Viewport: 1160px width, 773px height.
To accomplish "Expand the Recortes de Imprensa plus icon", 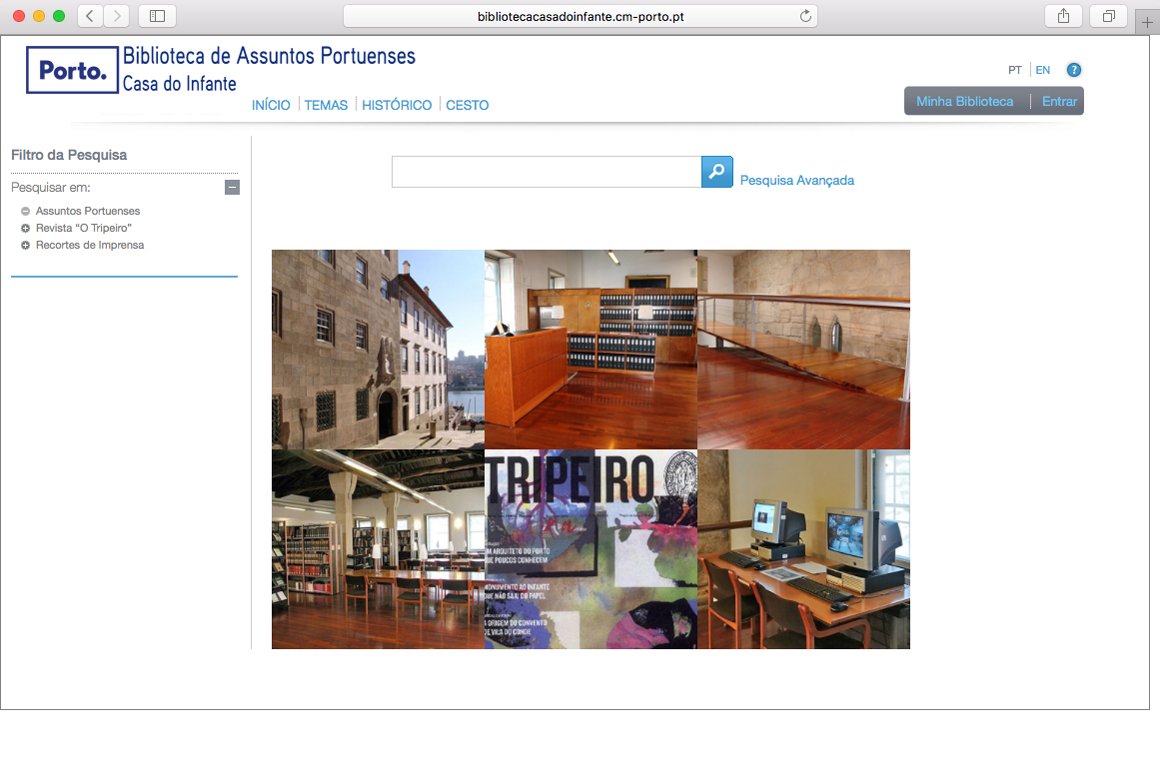I will pyautogui.click(x=25, y=245).
